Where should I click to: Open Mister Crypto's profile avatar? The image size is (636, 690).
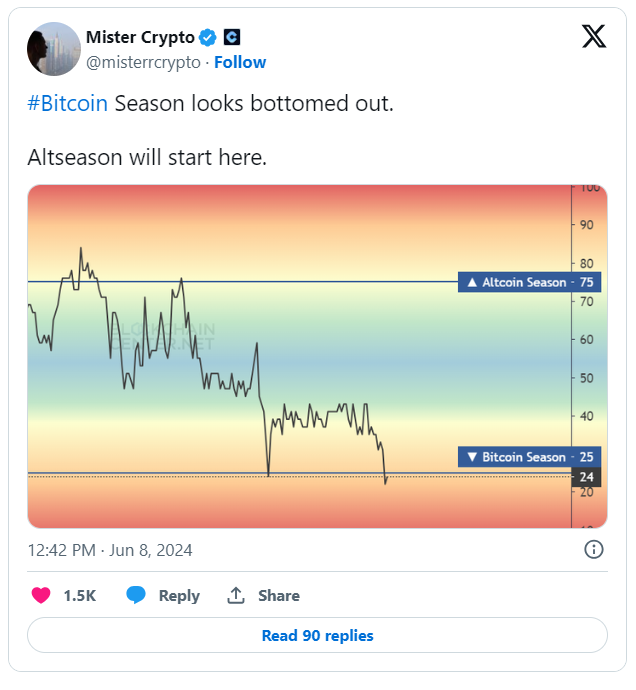point(54,49)
